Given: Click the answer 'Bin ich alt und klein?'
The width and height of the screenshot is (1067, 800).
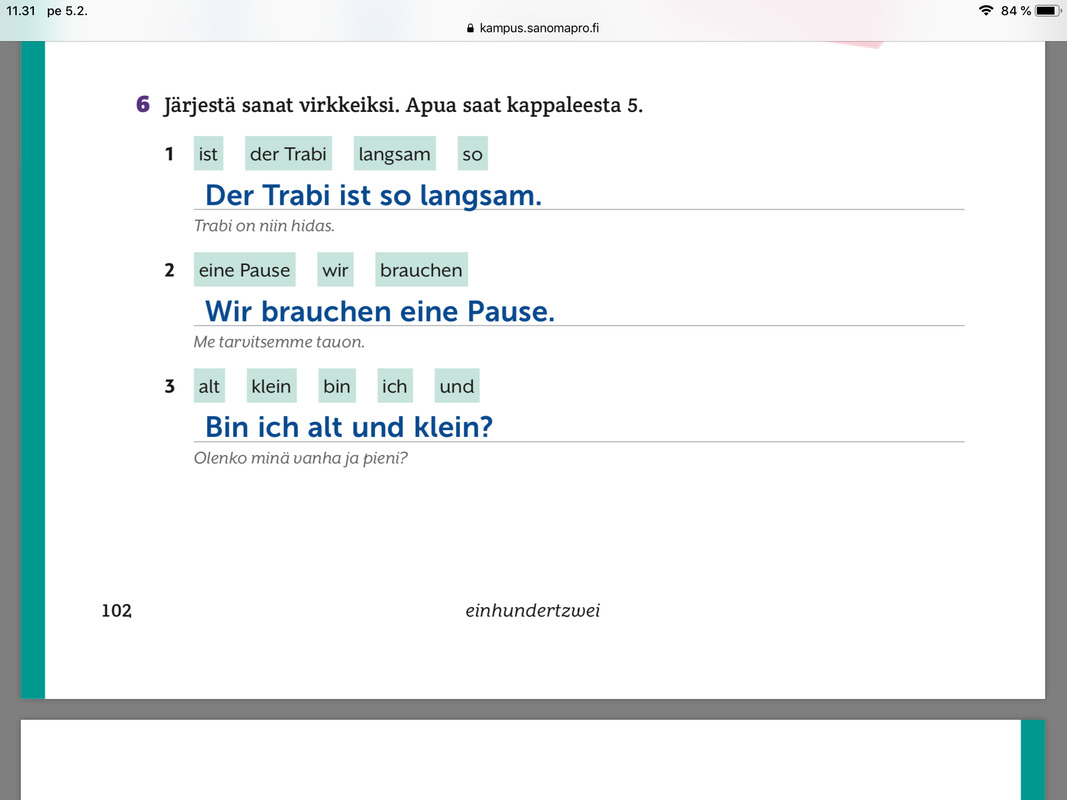Looking at the screenshot, I should click(x=349, y=427).
